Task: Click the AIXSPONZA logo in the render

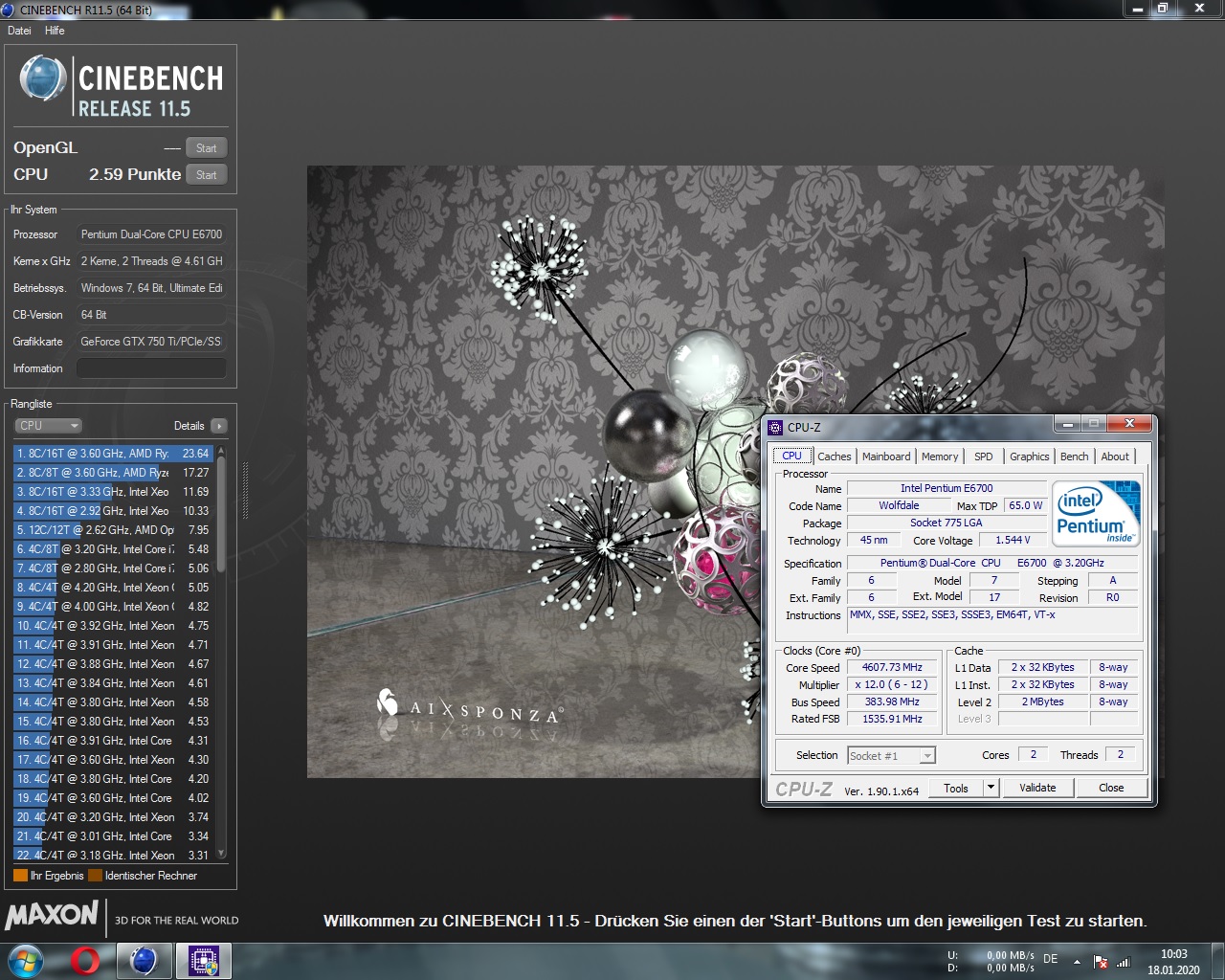Action: coord(471,707)
